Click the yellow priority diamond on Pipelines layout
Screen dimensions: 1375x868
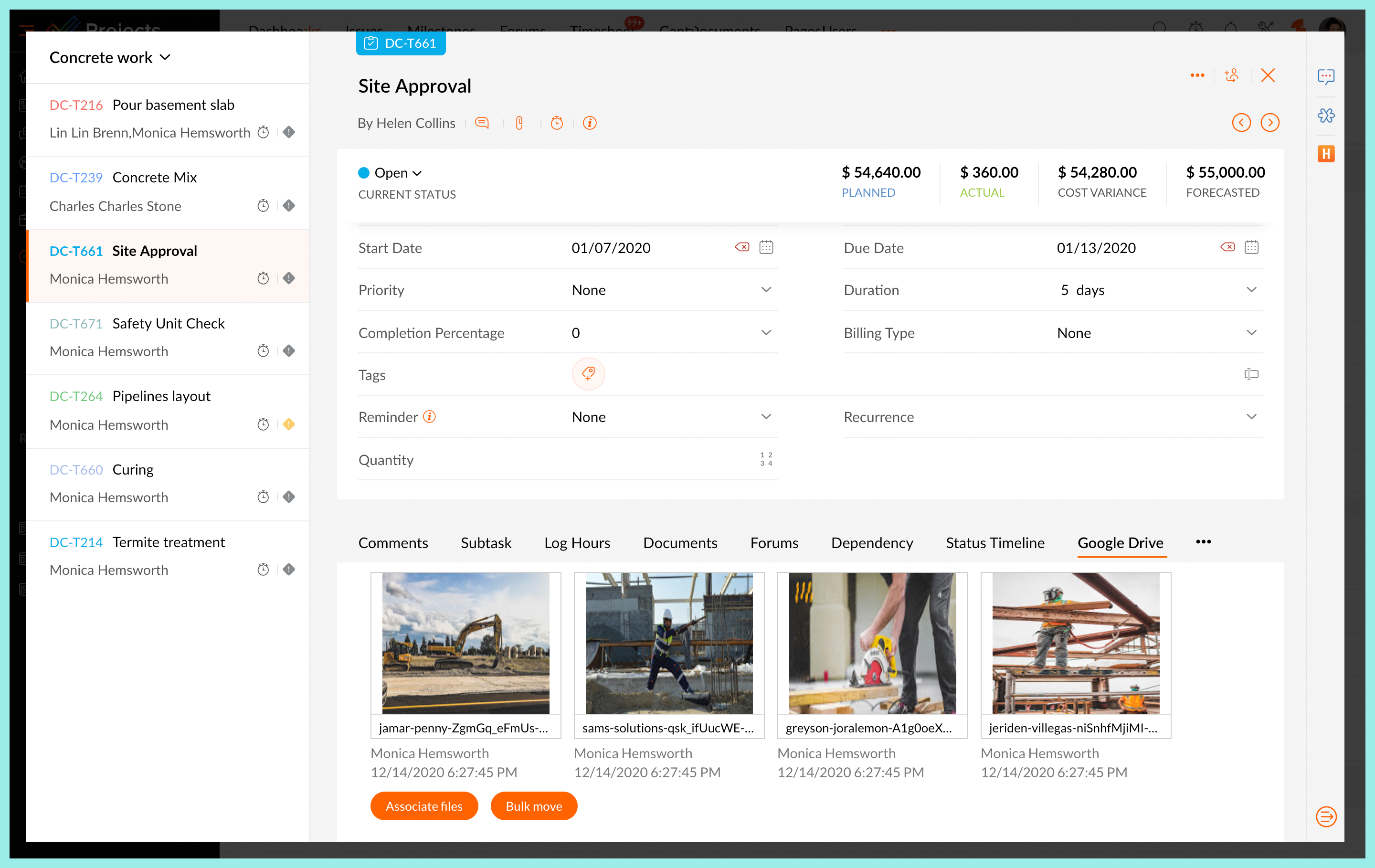point(289,424)
